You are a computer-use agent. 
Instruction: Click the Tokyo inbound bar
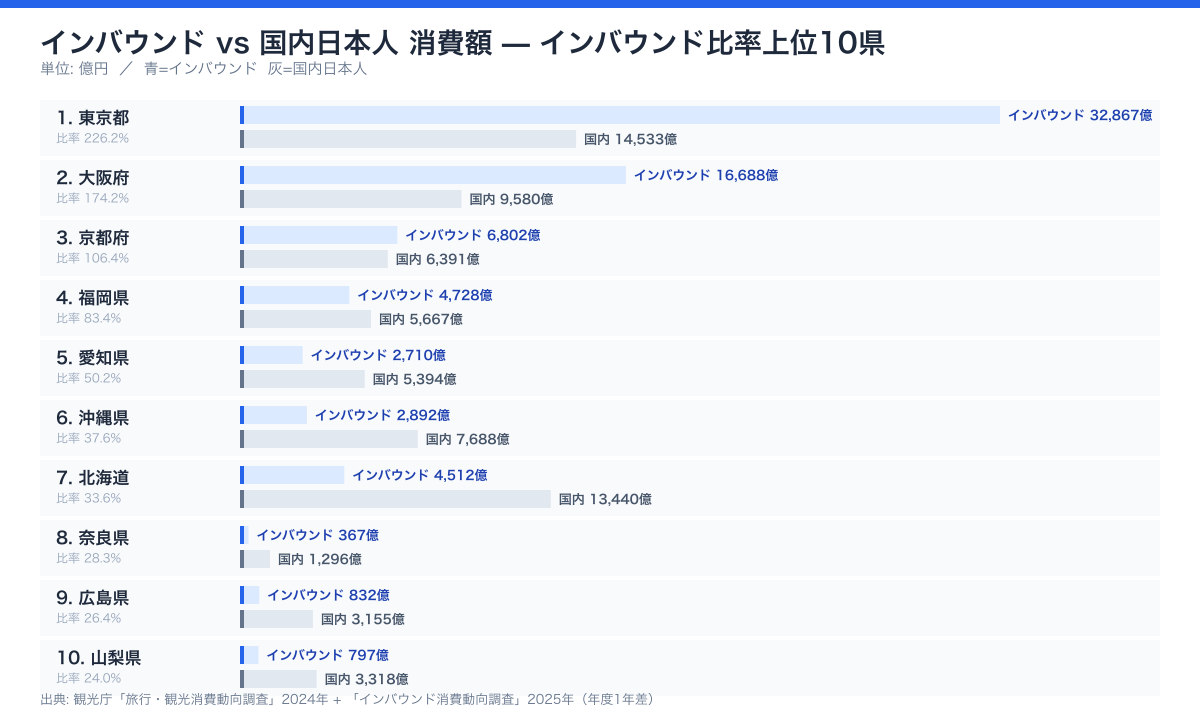coord(620,115)
